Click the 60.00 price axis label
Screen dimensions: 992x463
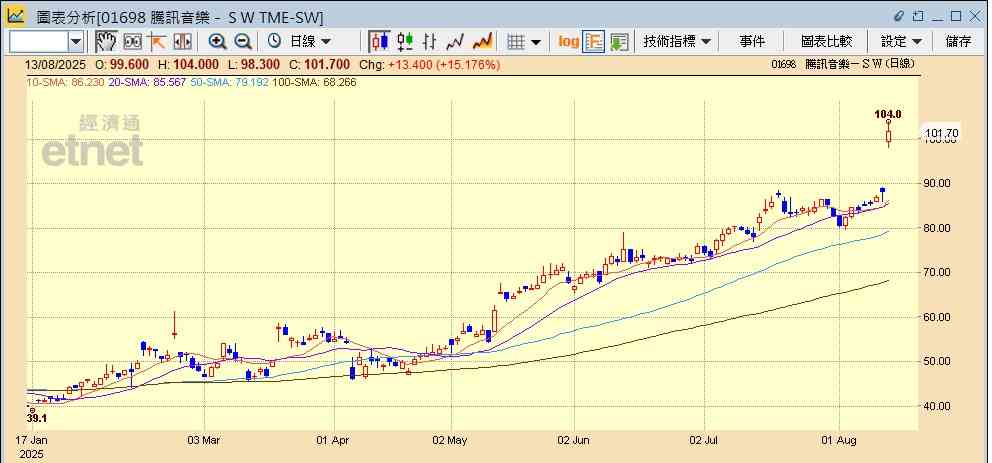coord(937,317)
